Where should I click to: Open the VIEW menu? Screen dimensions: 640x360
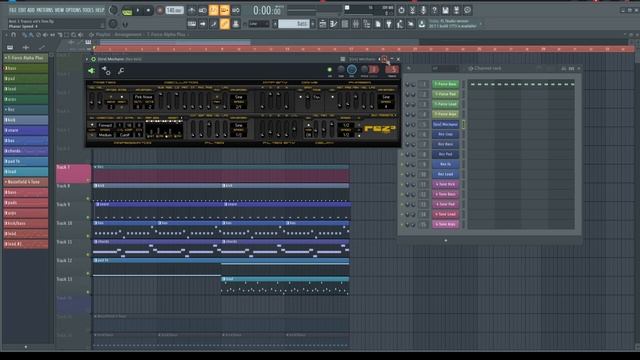pos(59,10)
